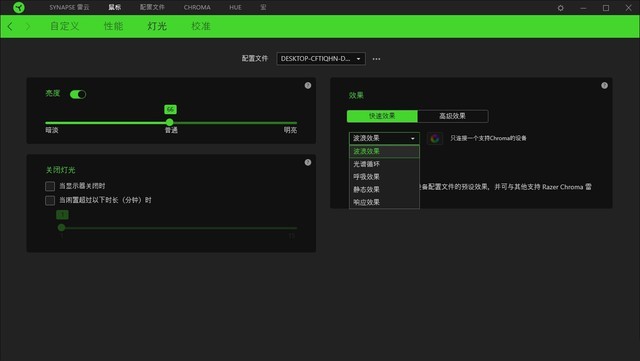Open help icon in 效果 panel

(x=604, y=85)
